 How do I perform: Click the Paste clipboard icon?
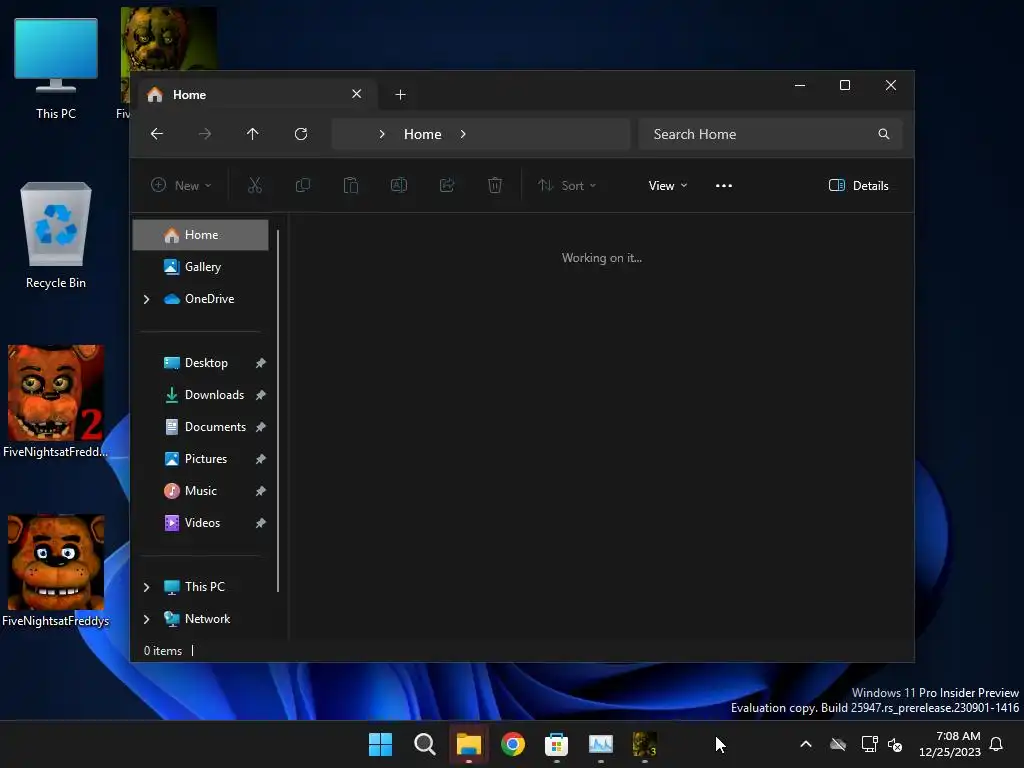pos(351,185)
